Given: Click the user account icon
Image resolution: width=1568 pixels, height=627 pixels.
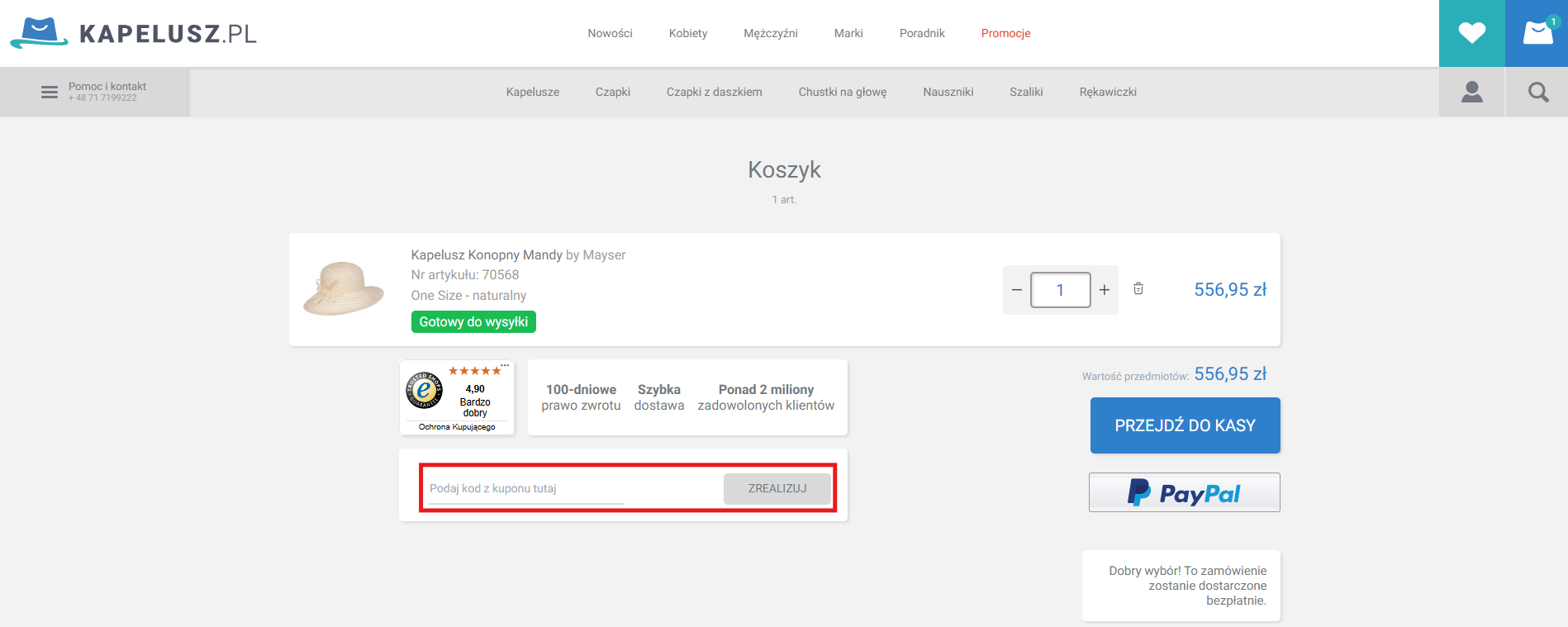Looking at the screenshot, I should click(x=1471, y=92).
